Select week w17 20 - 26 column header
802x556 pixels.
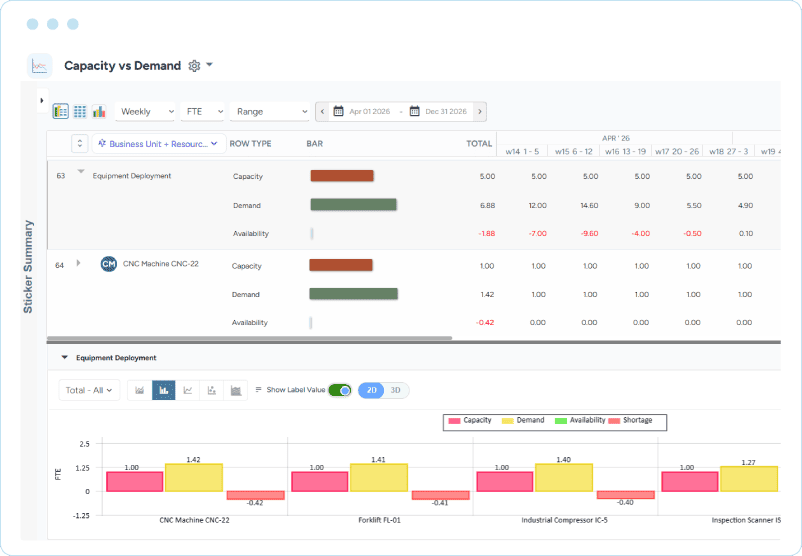(x=677, y=151)
